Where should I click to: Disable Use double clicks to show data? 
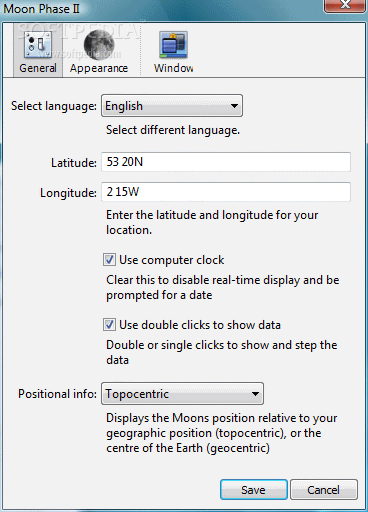point(109,325)
